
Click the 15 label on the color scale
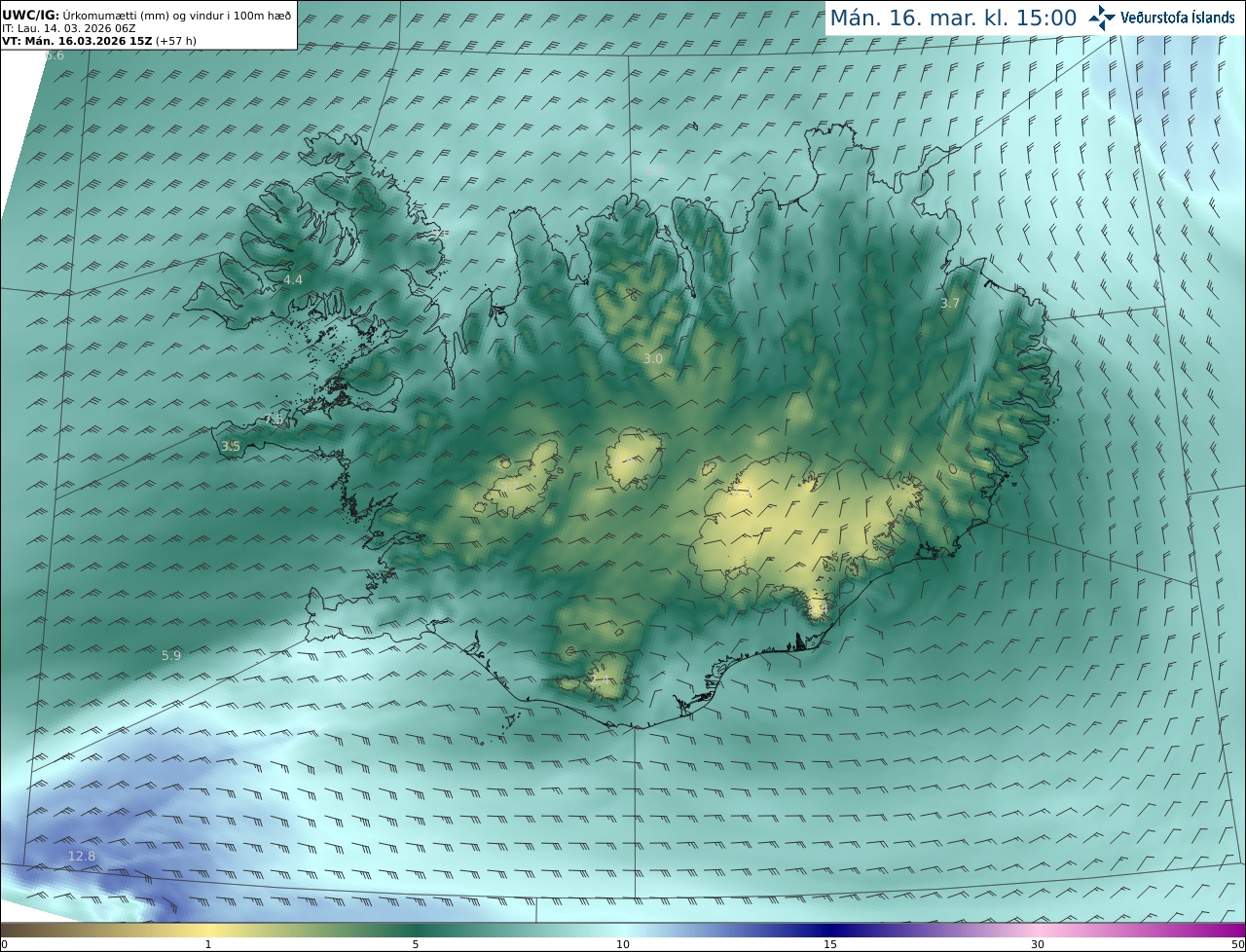(x=830, y=944)
